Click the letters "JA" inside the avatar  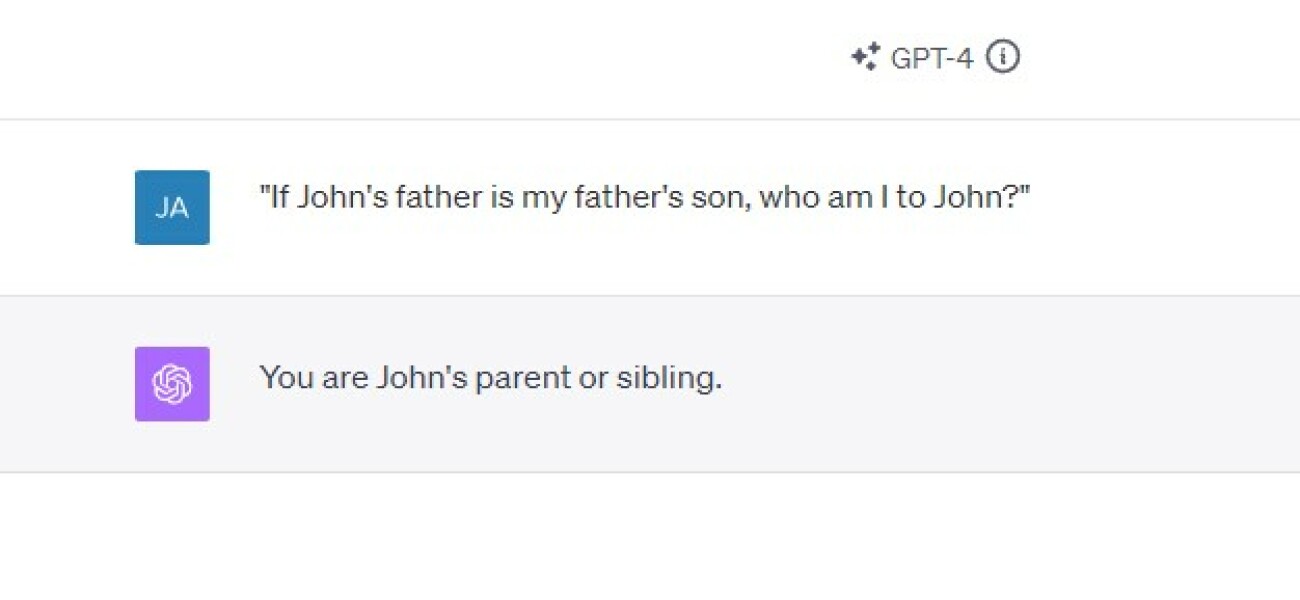click(x=172, y=208)
